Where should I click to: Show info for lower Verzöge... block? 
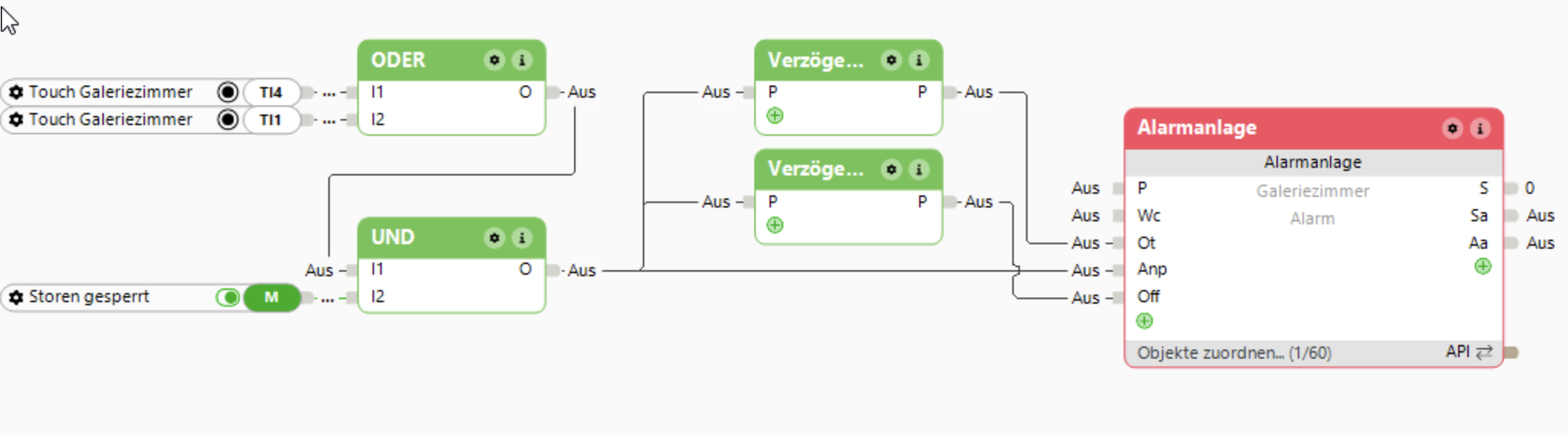click(919, 169)
